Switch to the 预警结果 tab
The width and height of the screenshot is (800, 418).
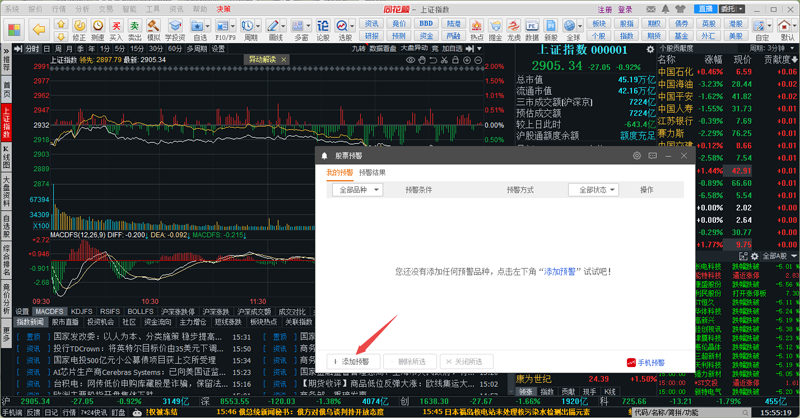tap(373, 173)
